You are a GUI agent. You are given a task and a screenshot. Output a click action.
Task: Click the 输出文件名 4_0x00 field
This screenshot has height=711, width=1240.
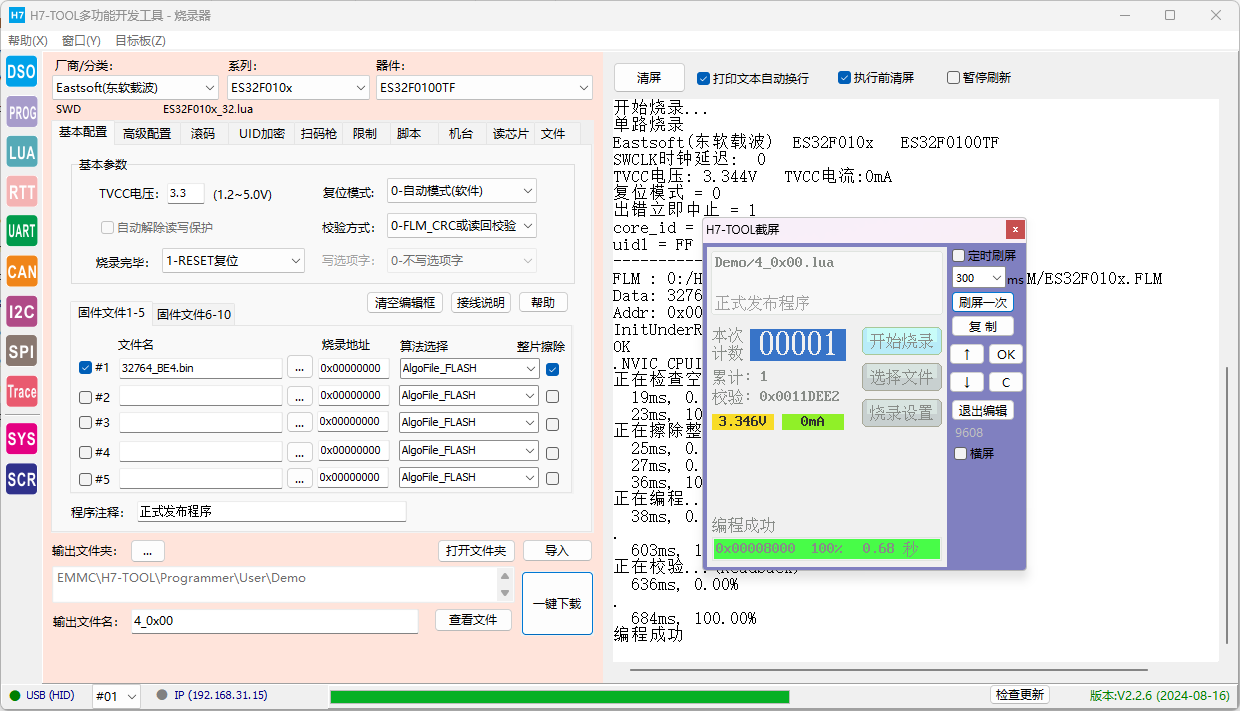coord(274,621)
